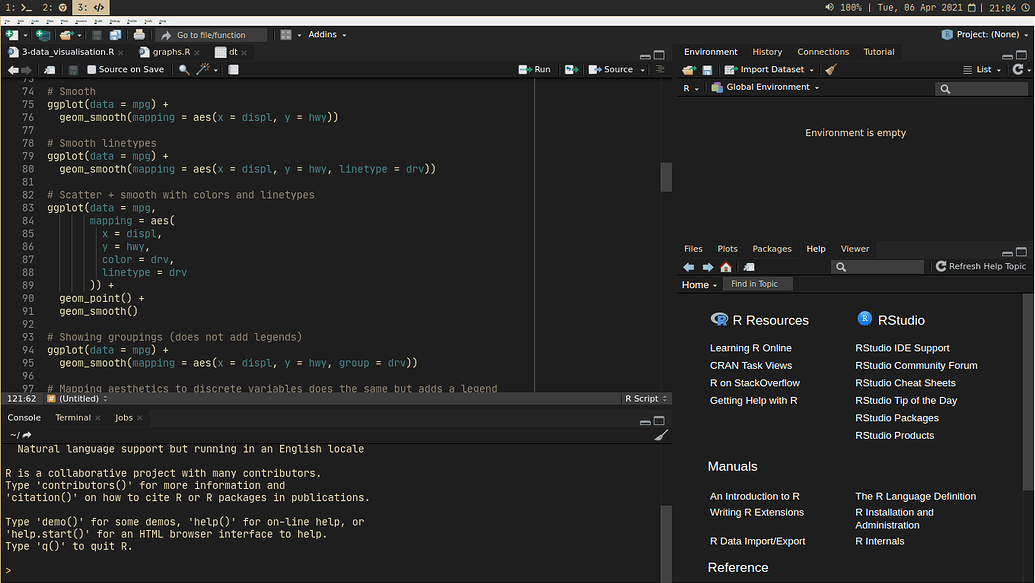
Task: Switch to the Files tab
Action: point(693,249)
